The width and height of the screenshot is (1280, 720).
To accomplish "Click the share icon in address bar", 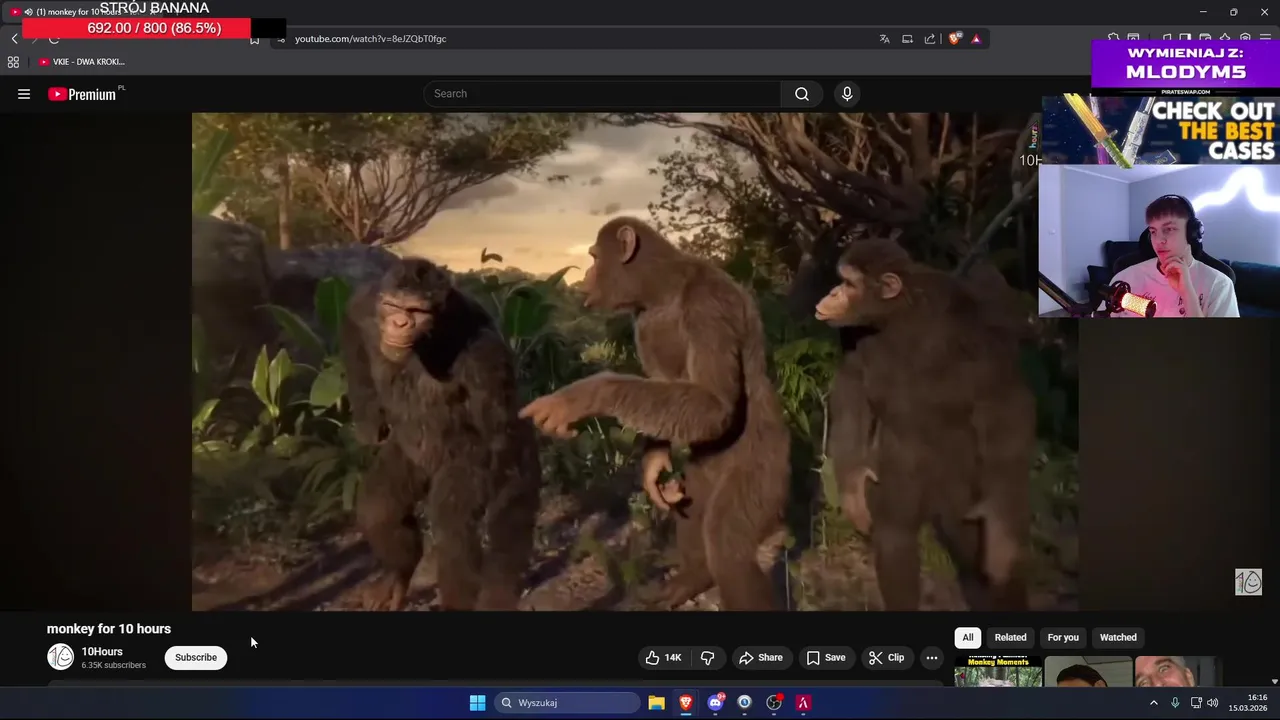I will [x=930, y=39].
